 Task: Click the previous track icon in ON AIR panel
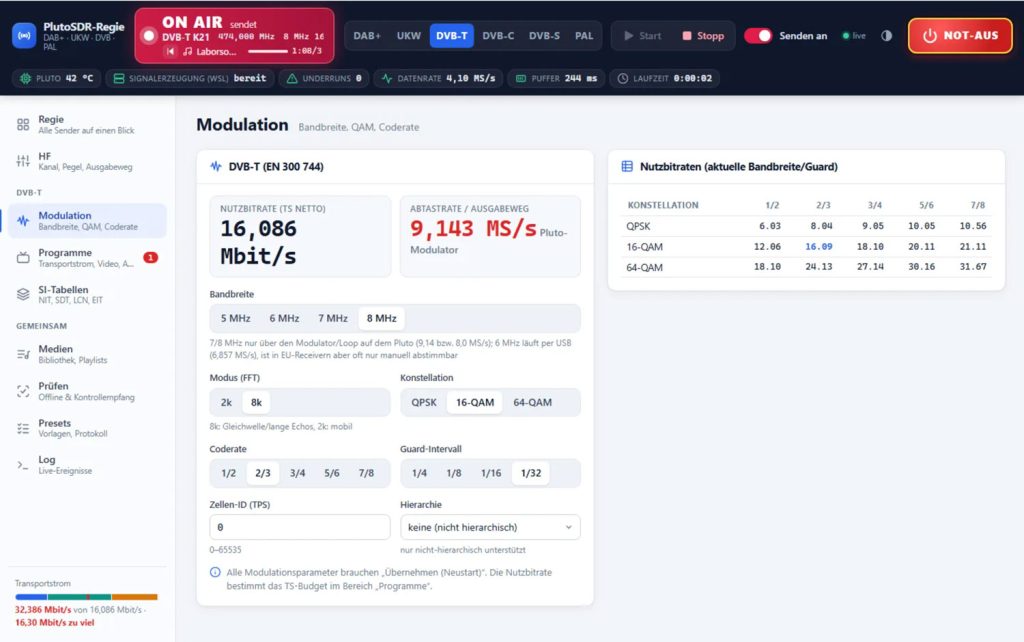(x=170, y=51)
